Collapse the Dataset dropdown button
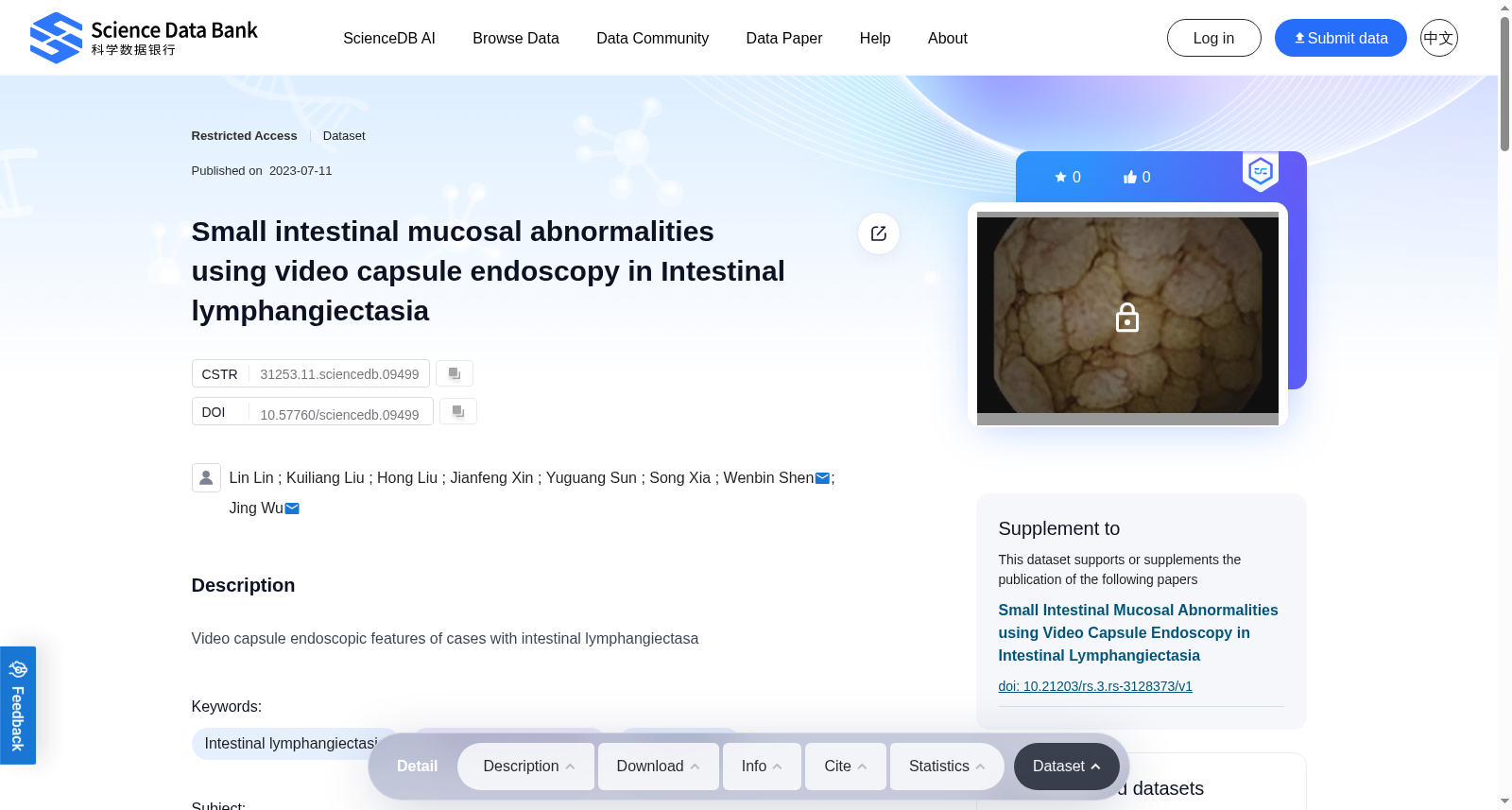 coord(1067,767)
